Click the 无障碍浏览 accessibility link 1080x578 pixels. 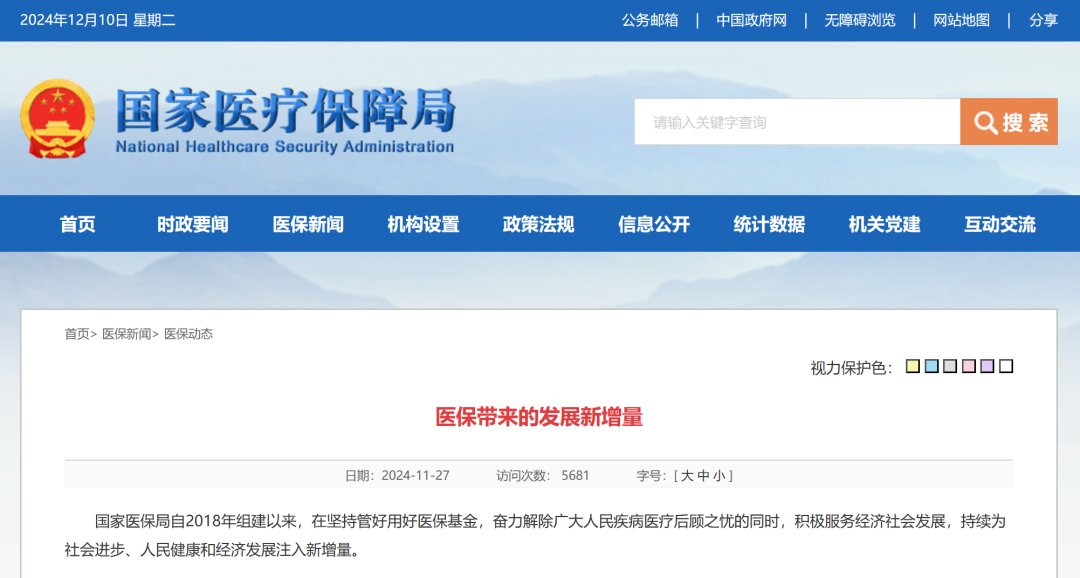coord(860,20)
